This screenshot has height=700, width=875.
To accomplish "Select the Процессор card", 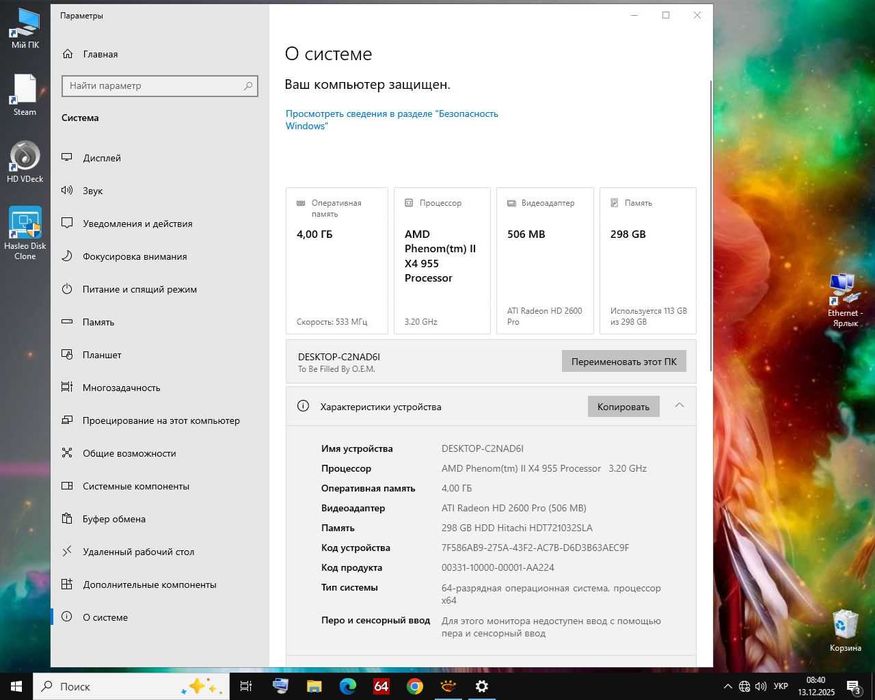I will click(x=442, y=261).
